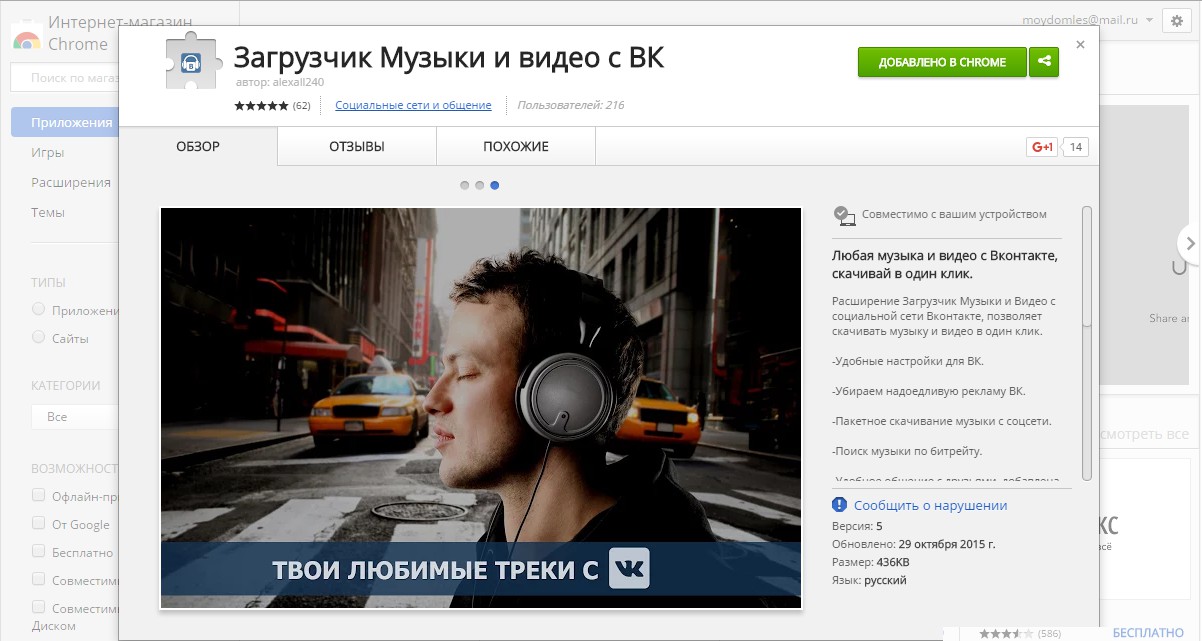Click the +1 count 14
1202x641 pixels.
pyautogui.click(x=1076, y=147)
